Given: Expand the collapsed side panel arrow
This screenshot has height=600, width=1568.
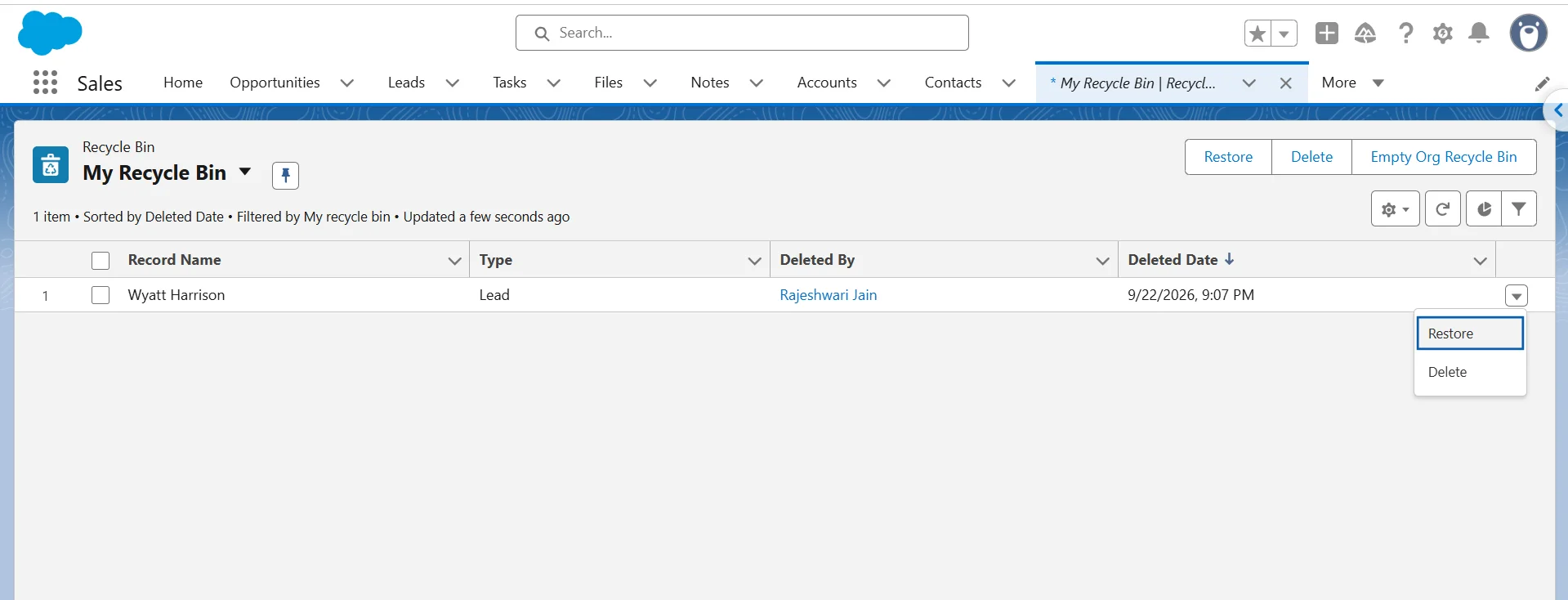Looking at the screenshot, I should pyautogui.click(x=1557, y=110).
